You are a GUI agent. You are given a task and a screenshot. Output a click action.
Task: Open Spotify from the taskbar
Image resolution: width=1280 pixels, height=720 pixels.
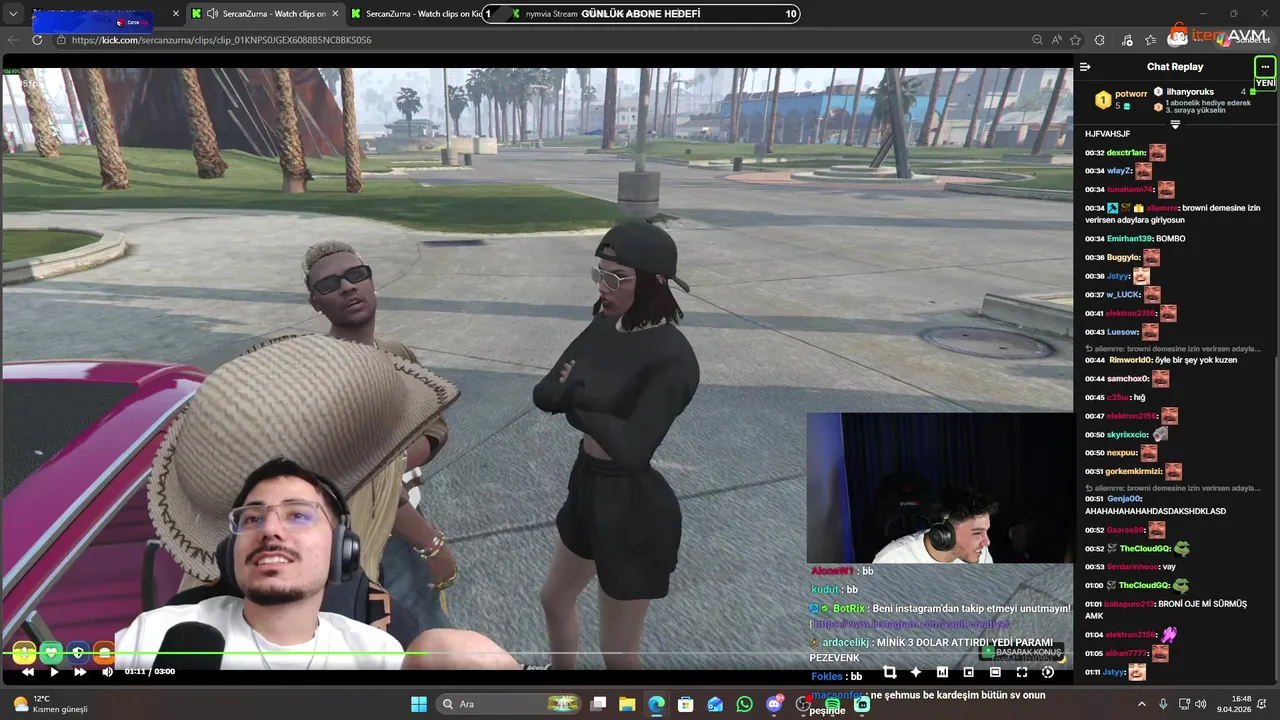click(832, 704)
